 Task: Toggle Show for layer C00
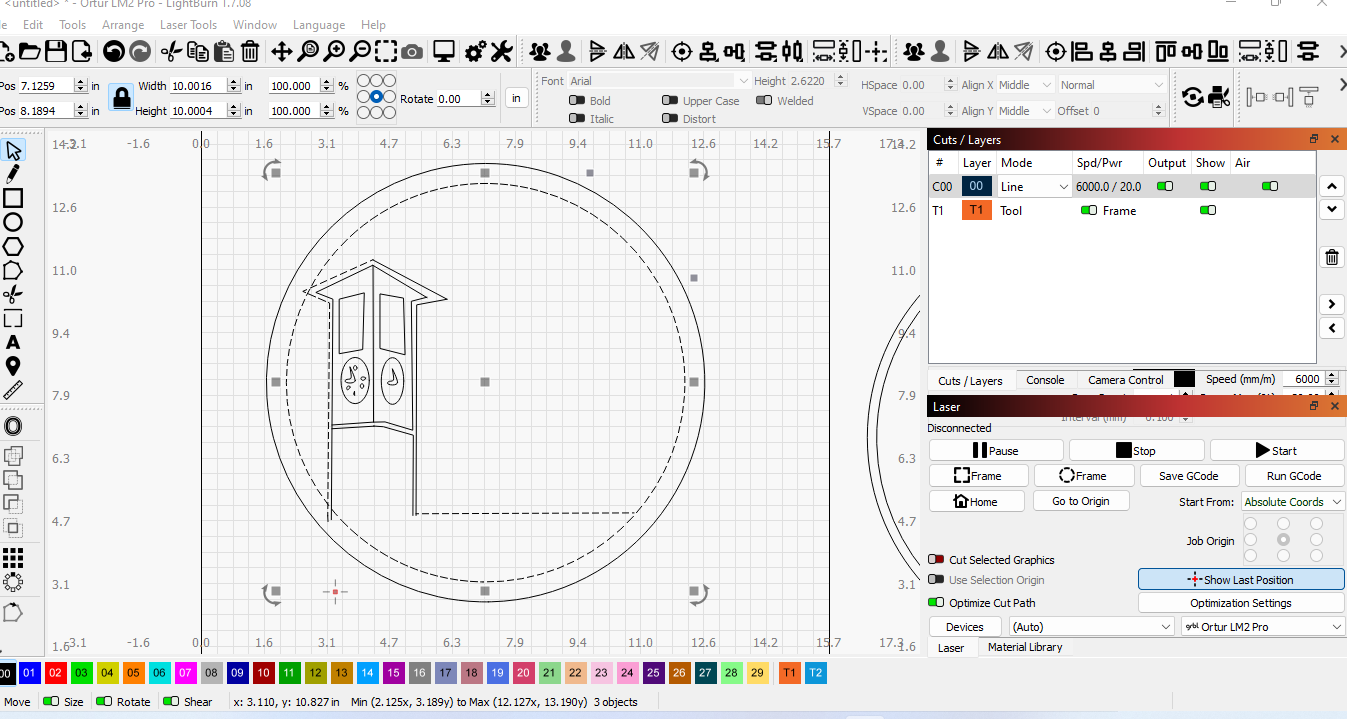[x=1208, y=186]
